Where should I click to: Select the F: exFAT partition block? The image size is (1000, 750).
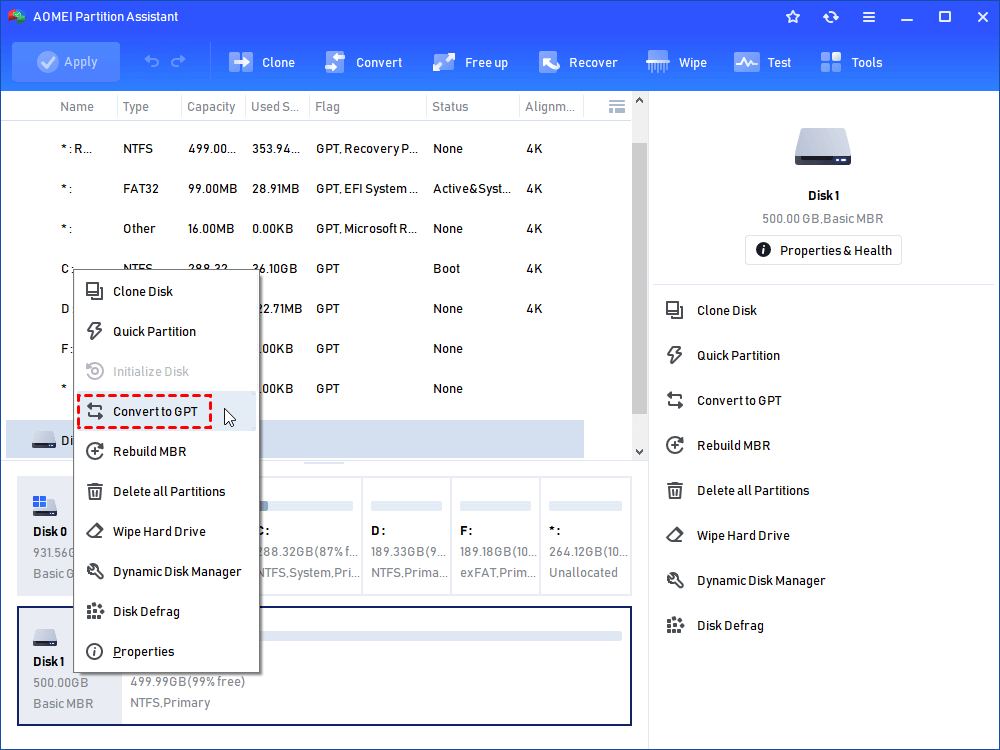[496, 536]
